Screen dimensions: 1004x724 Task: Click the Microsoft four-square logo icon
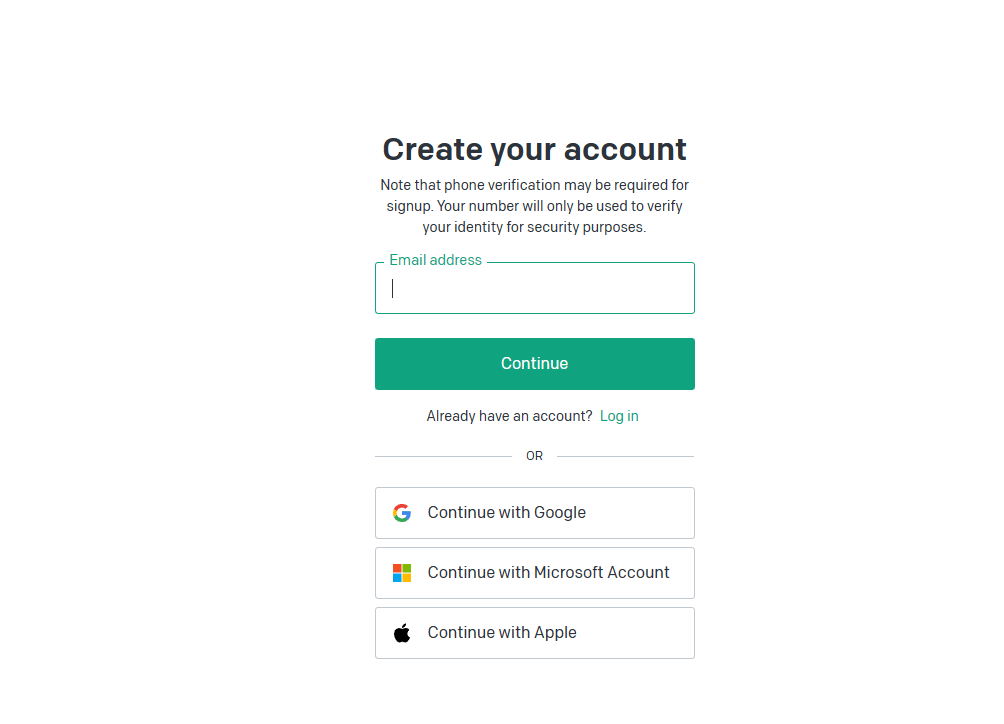tap(402, 573)
